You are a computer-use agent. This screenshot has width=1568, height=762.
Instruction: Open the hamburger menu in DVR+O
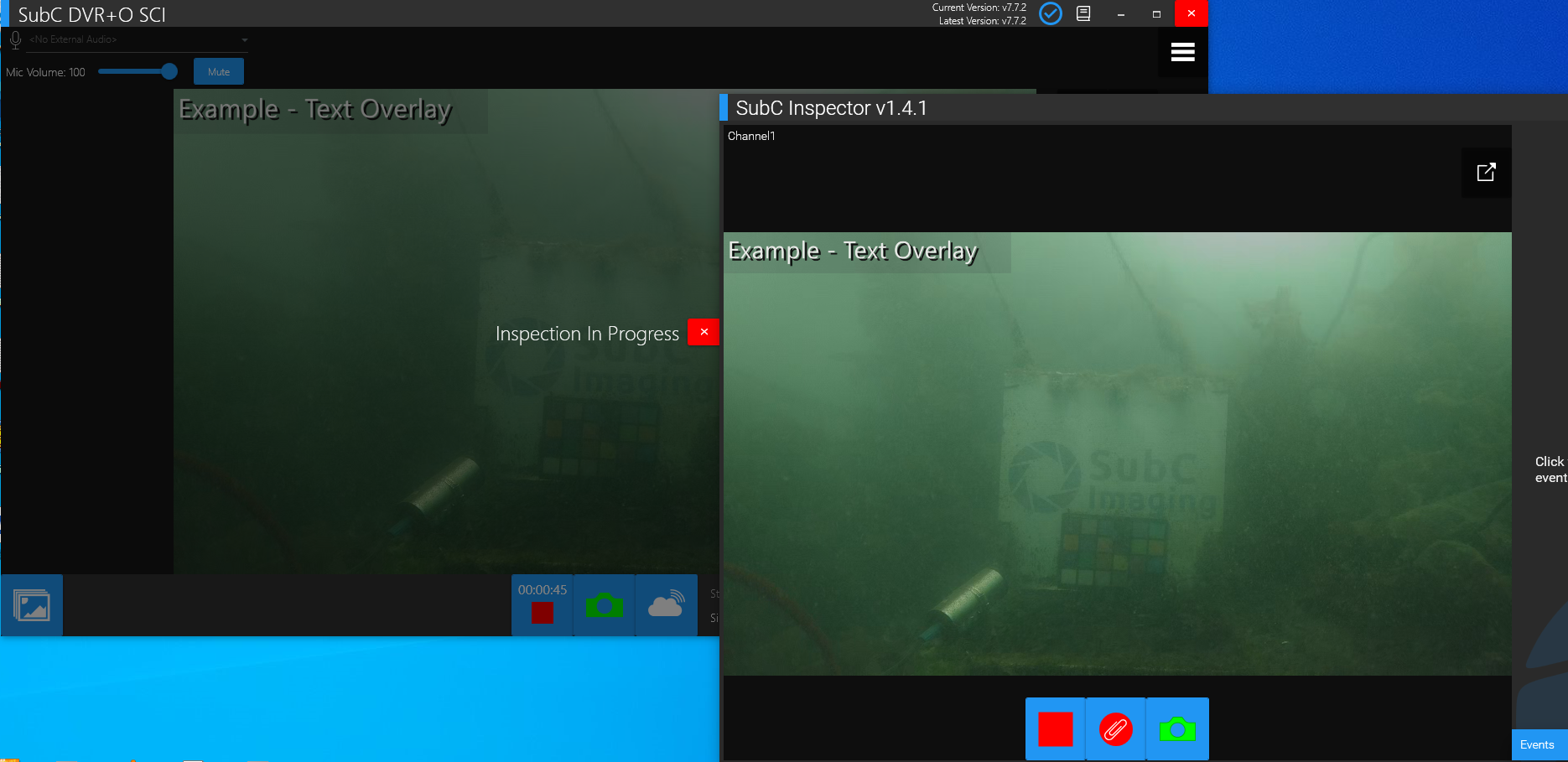[x=1182, y=52]
